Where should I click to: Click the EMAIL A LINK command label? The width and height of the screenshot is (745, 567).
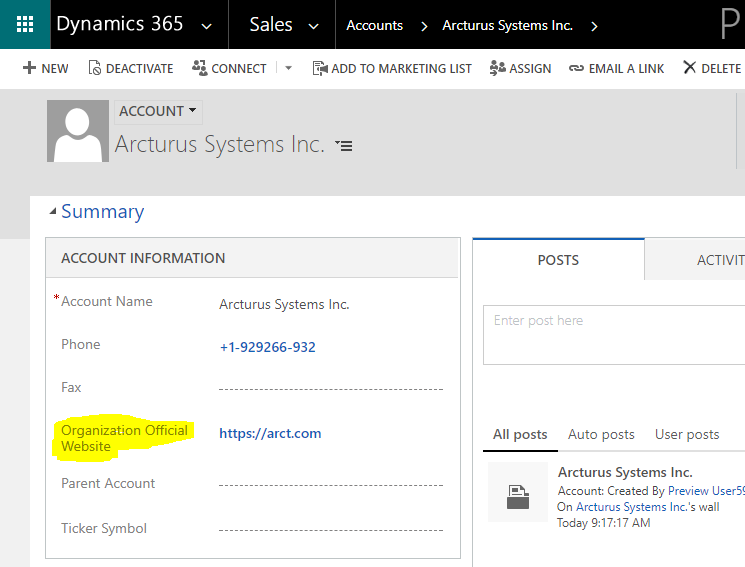pos(626,69)
